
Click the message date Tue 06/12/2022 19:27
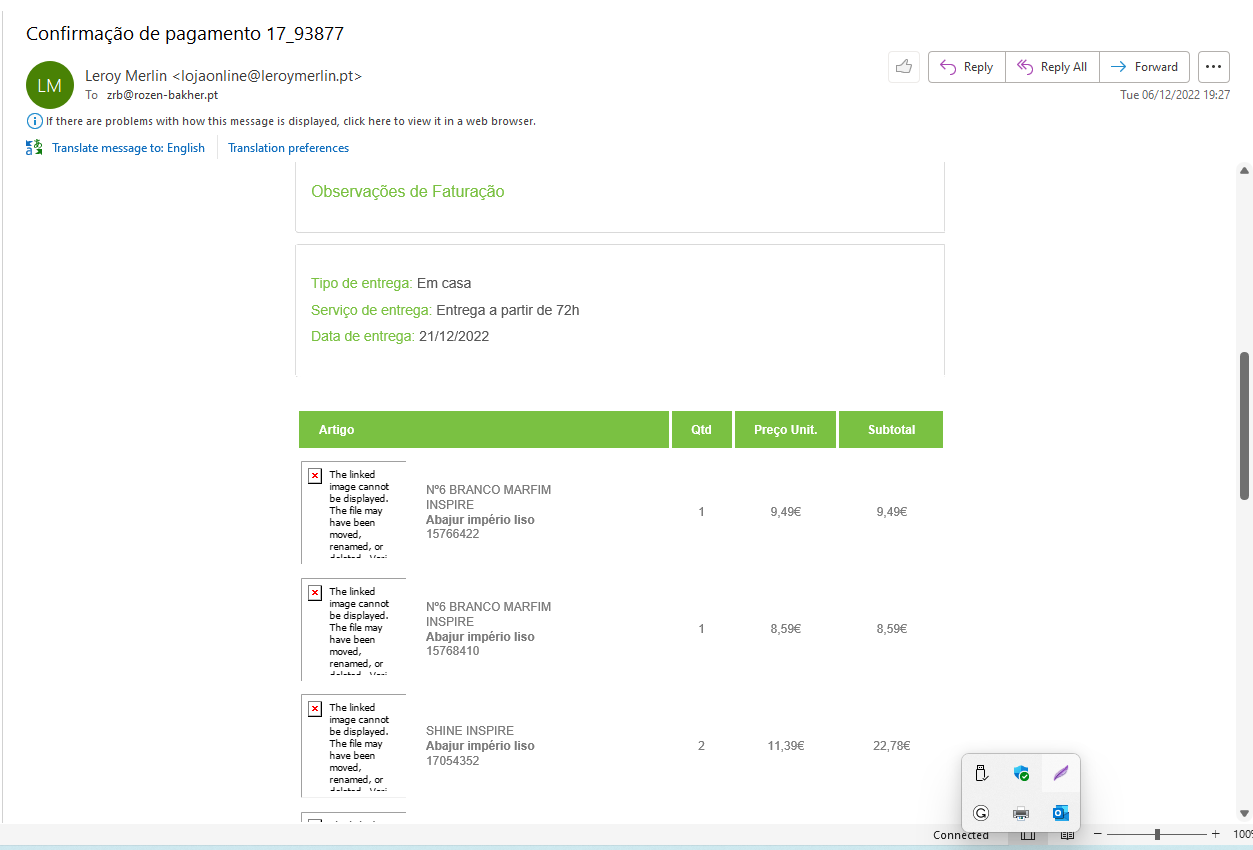1175,95
